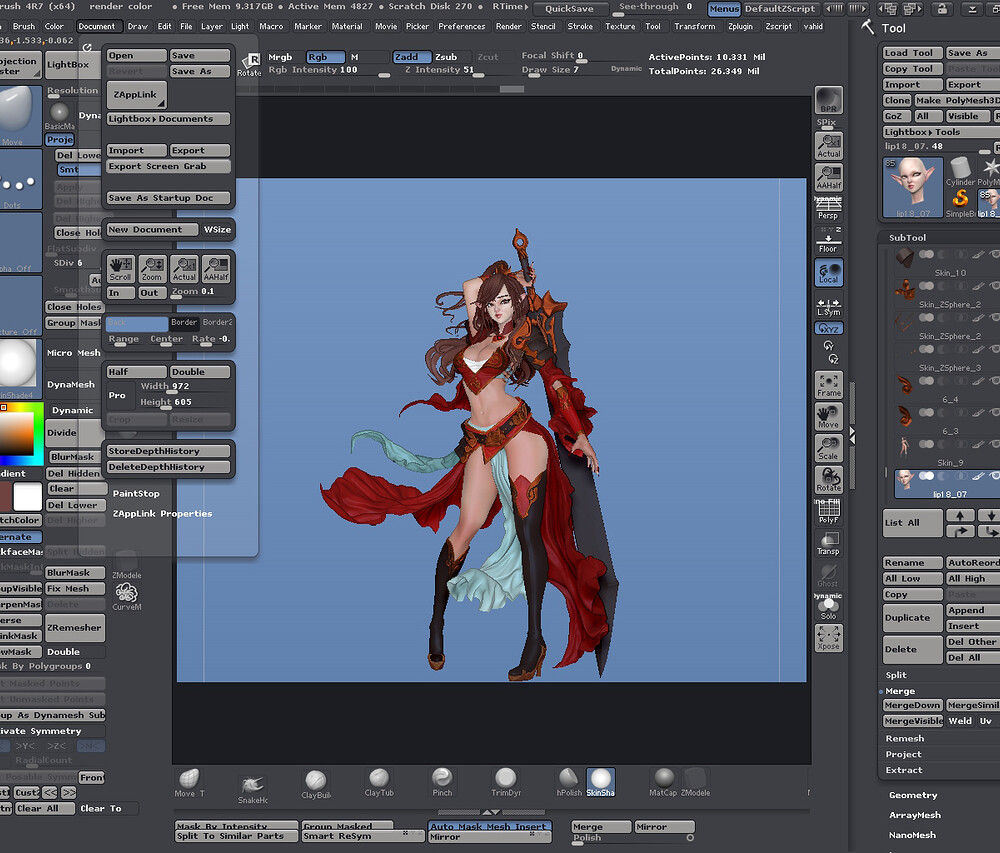
Task: Select Move navigation button above Scale
Action: pos(828,417)
